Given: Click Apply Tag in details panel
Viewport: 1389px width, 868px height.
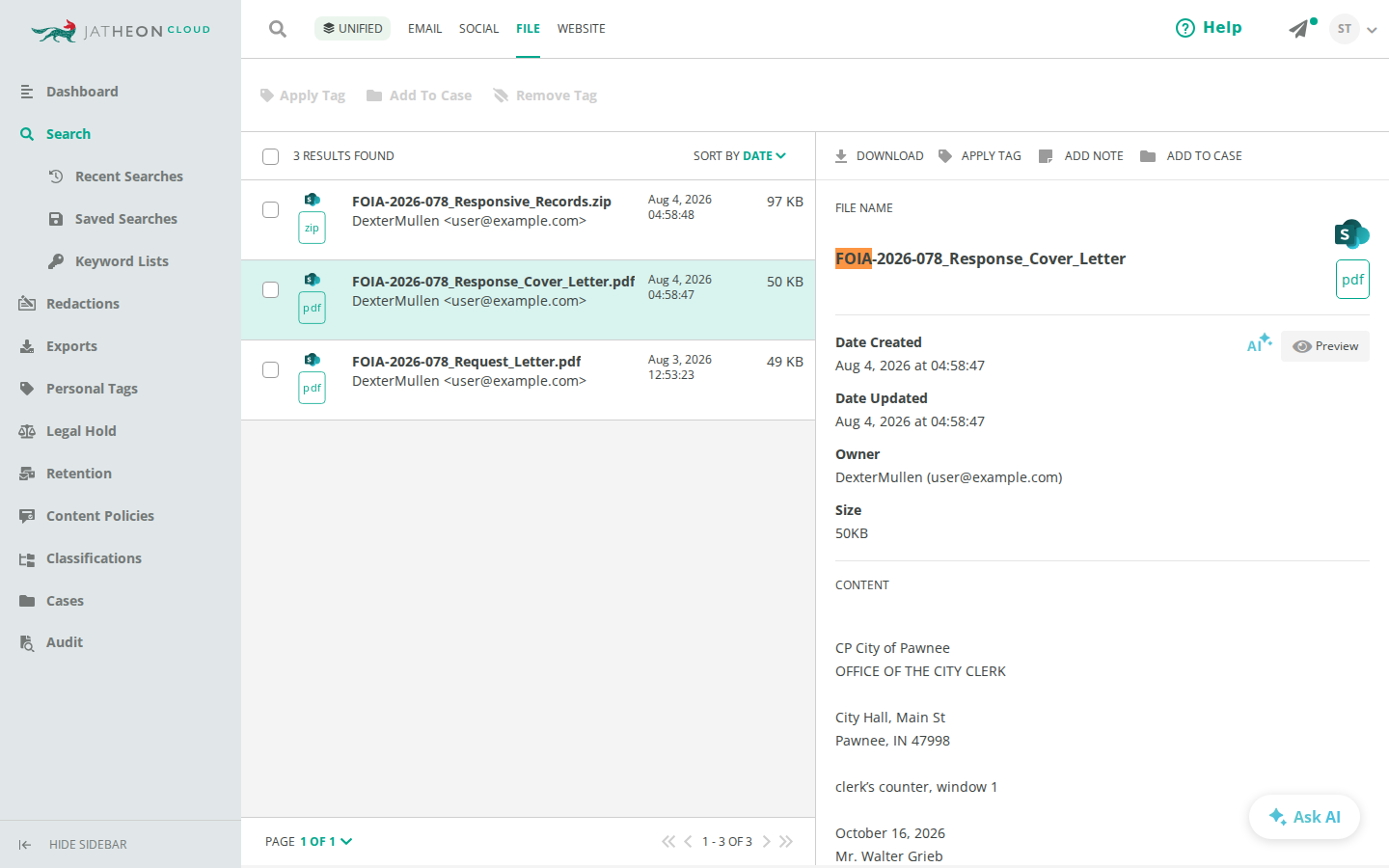Looking at the screenshot, I should pos(980,156).
